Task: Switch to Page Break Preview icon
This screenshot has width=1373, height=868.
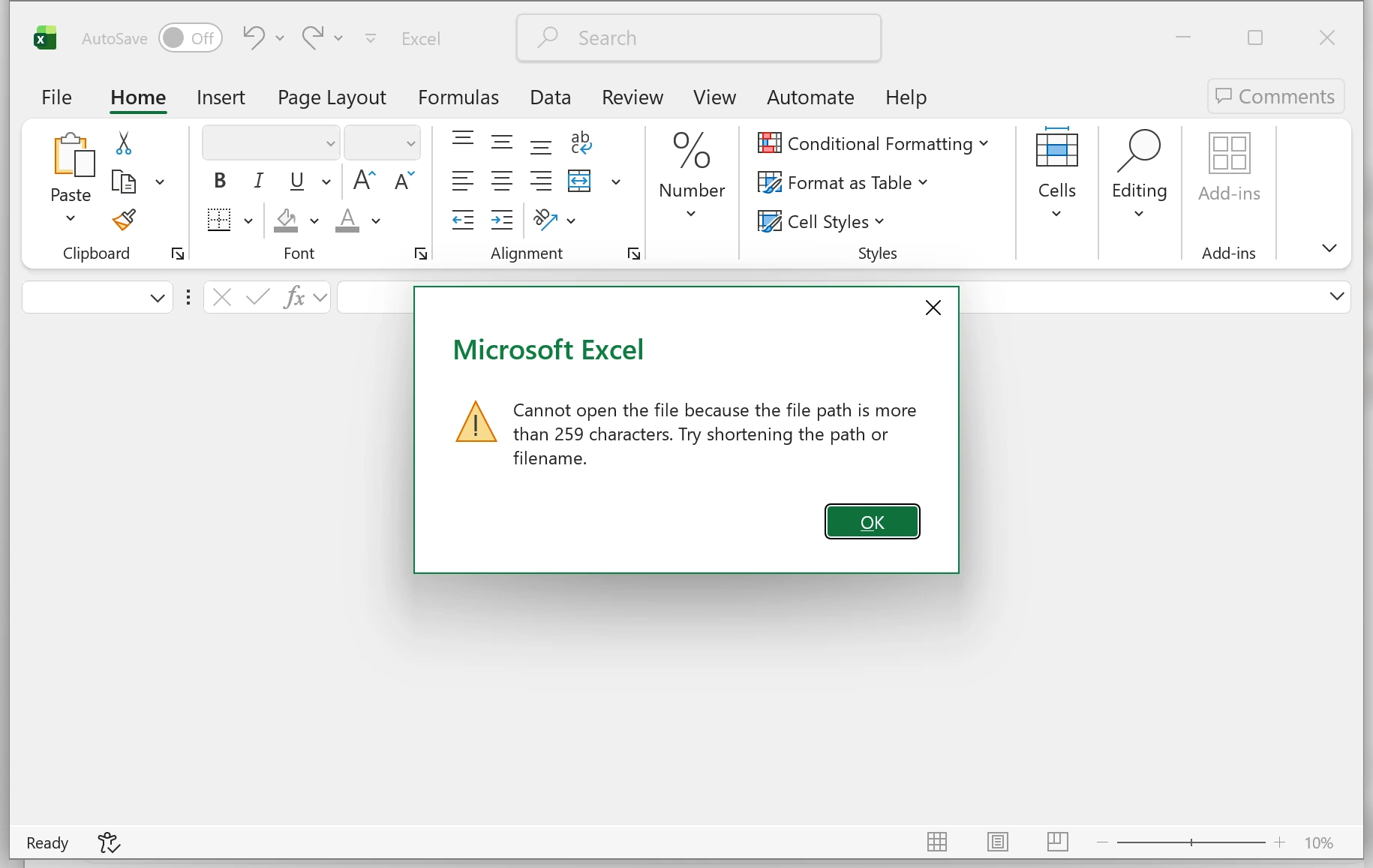Action: (x=1058, y=842)
